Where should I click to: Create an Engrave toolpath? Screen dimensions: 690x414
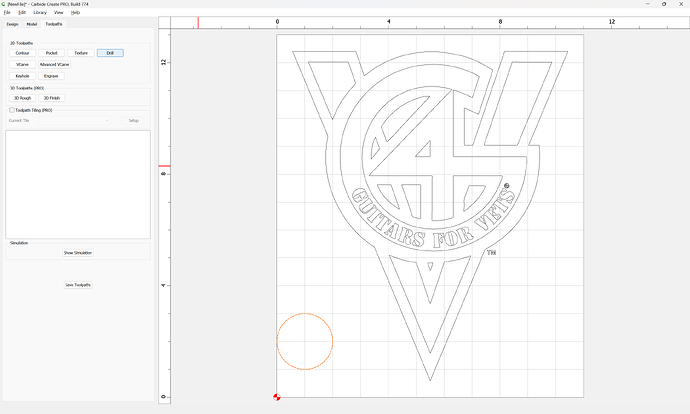[x=51, y=76]
